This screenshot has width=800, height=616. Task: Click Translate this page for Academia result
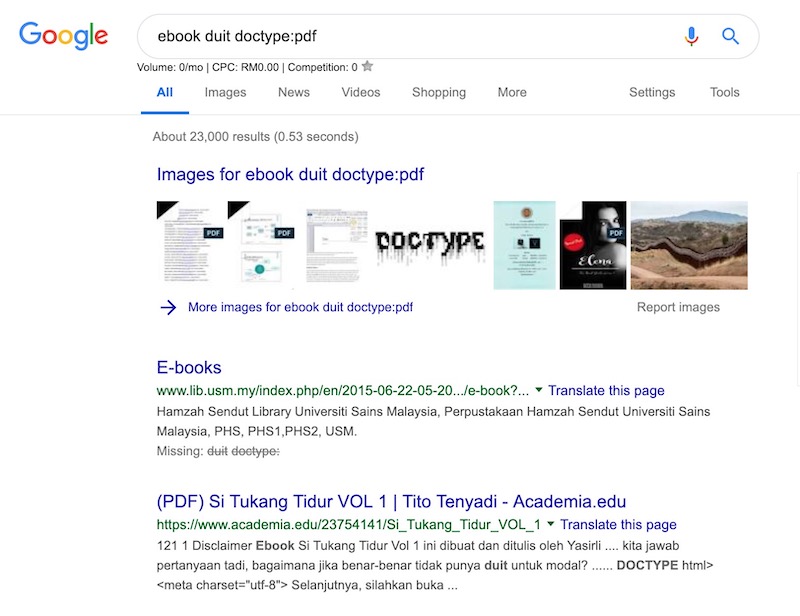[x=618, y=525]
